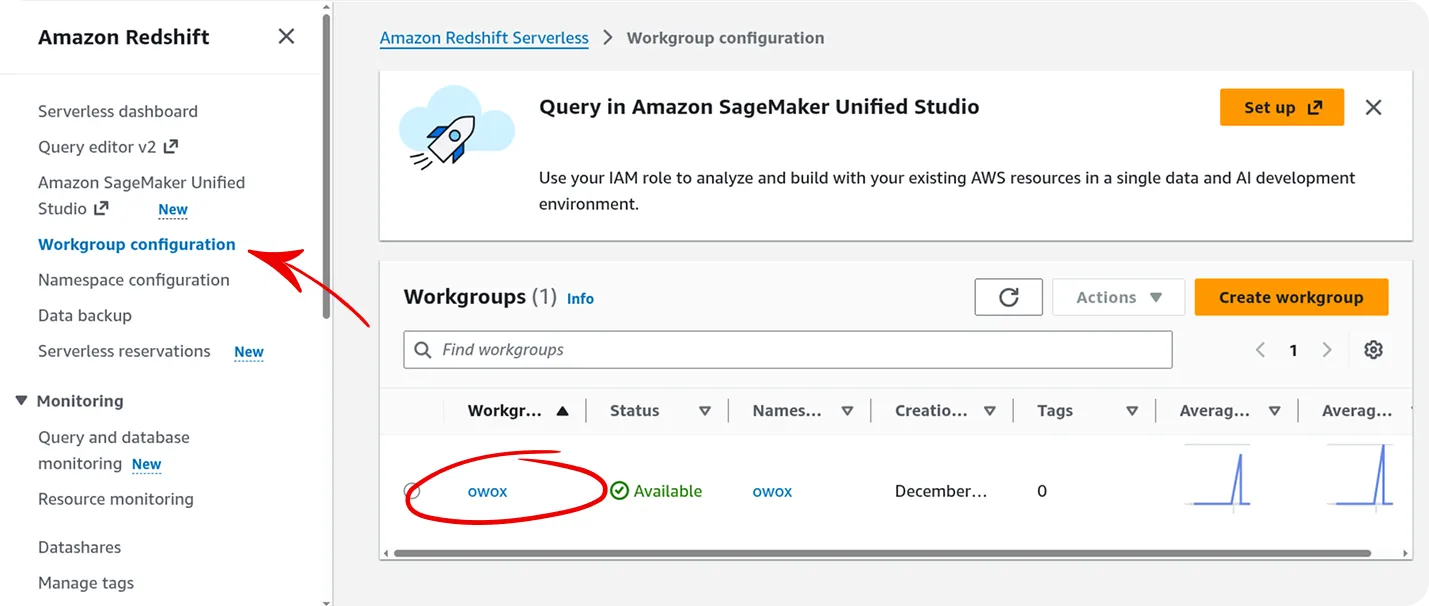Click the Create workgroup button
This screenshot has width=1429, height=606.
(x=1291, y=296)
